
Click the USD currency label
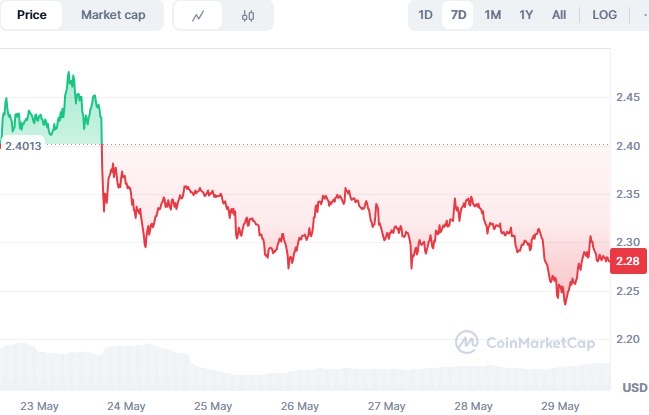click(x=635, y=388)
